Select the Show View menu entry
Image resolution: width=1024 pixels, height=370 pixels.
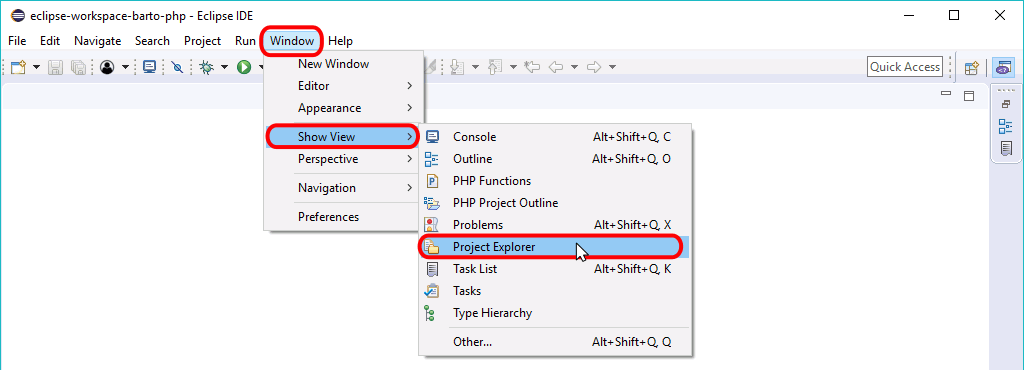(x=343, y=136)
